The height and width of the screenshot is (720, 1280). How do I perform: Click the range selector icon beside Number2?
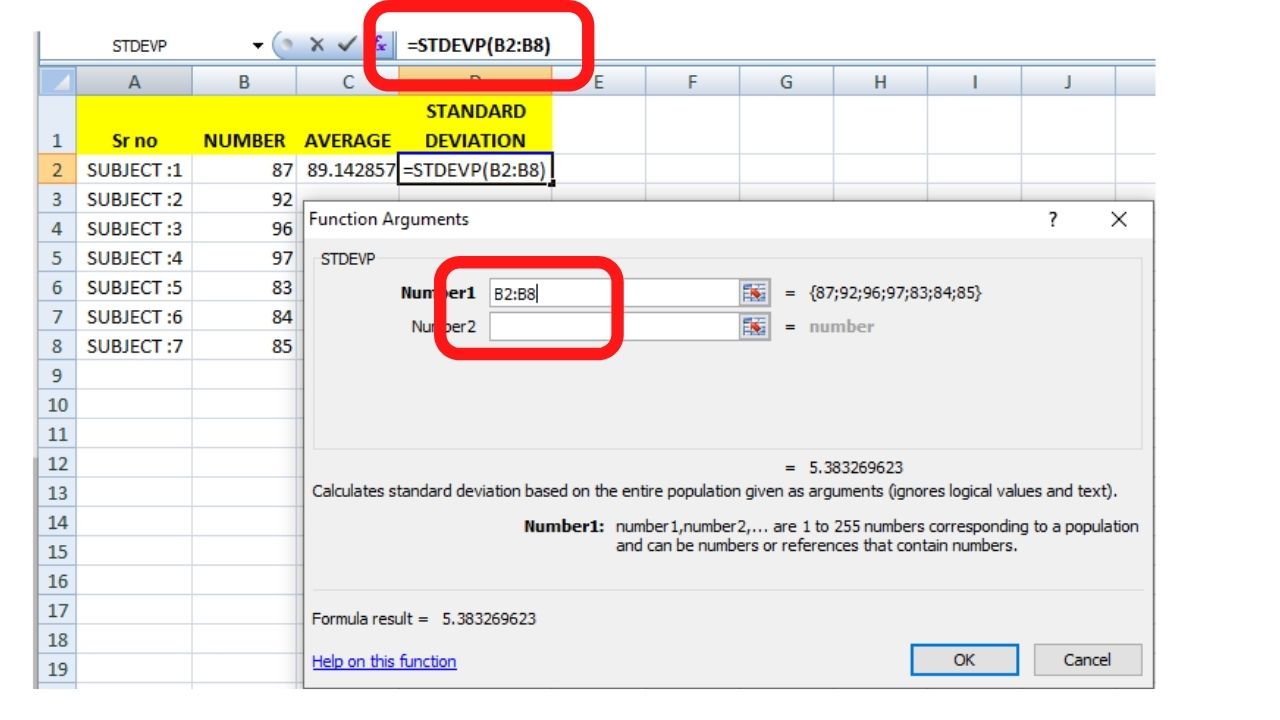(x=755, y=327)
